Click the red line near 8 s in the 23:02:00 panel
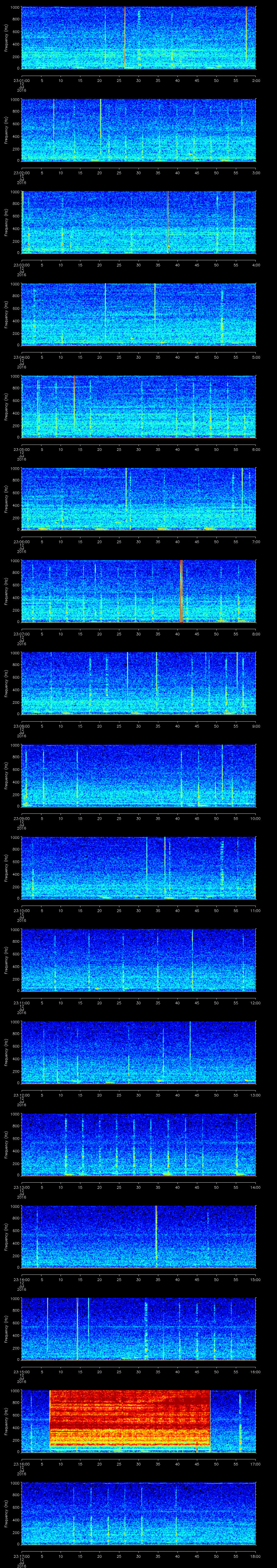 [x=54, y=126]
